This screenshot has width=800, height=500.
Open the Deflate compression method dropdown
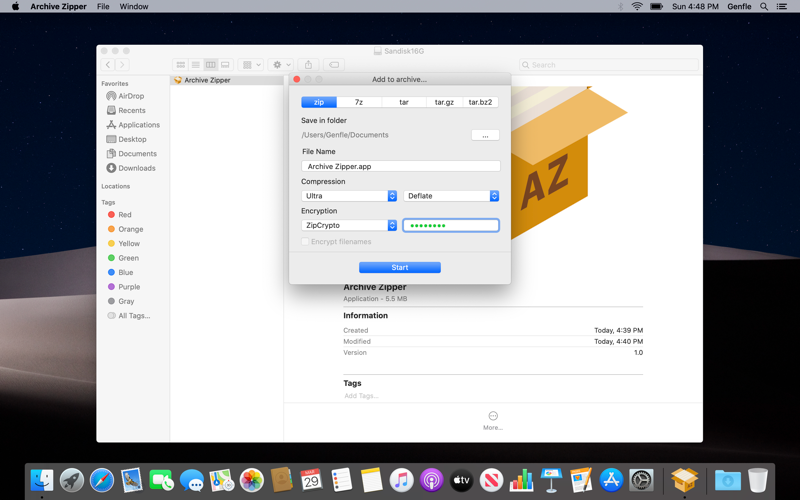tap(451, 196)
